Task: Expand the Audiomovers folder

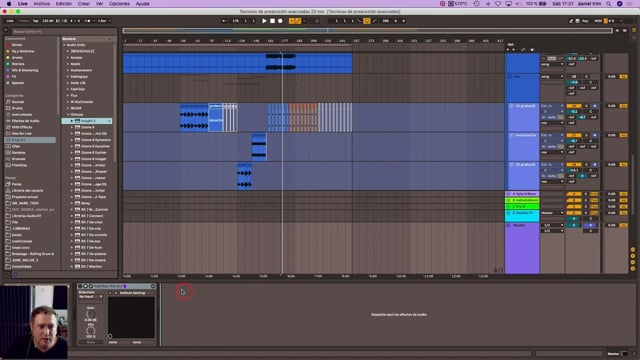Action: point(68,70)
